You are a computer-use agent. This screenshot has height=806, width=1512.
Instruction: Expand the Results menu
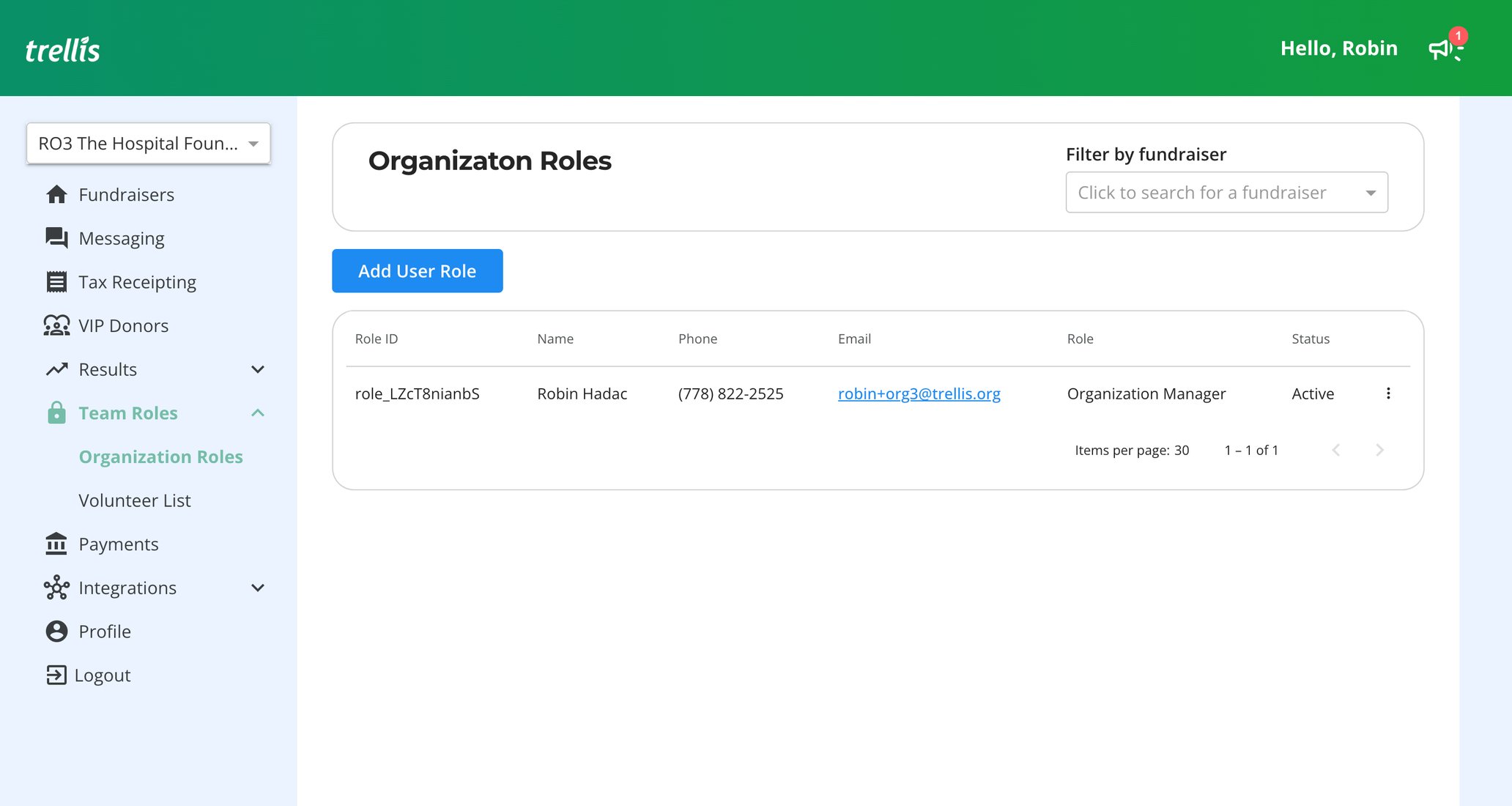click(257, 369)
